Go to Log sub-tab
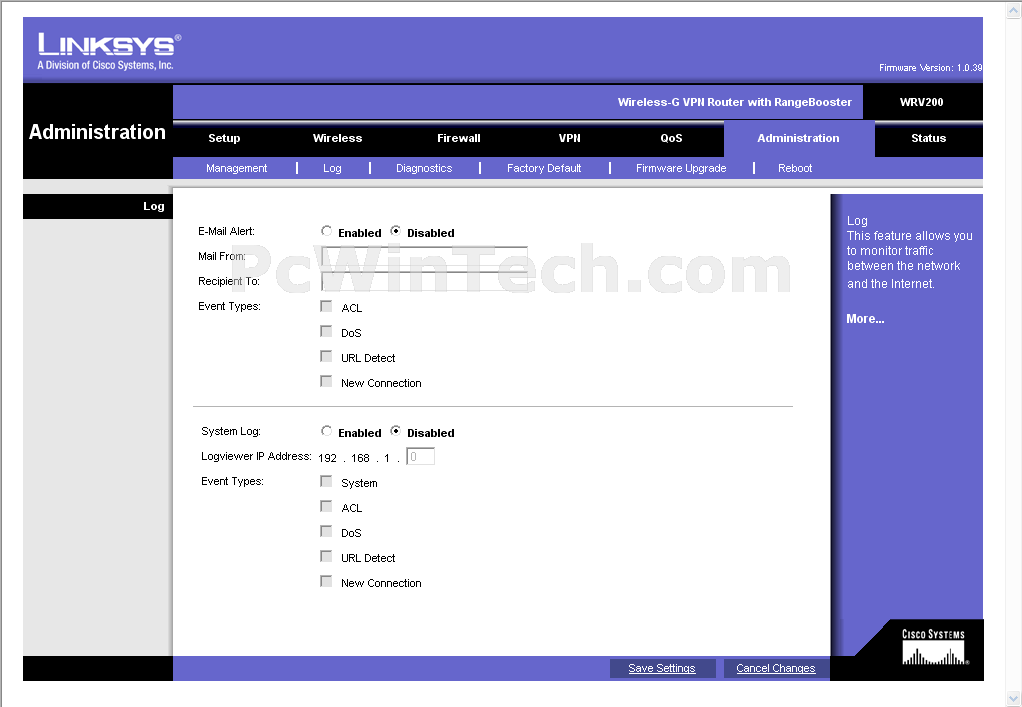Viewport: 1022px width, 707px height. click(332, 168)
